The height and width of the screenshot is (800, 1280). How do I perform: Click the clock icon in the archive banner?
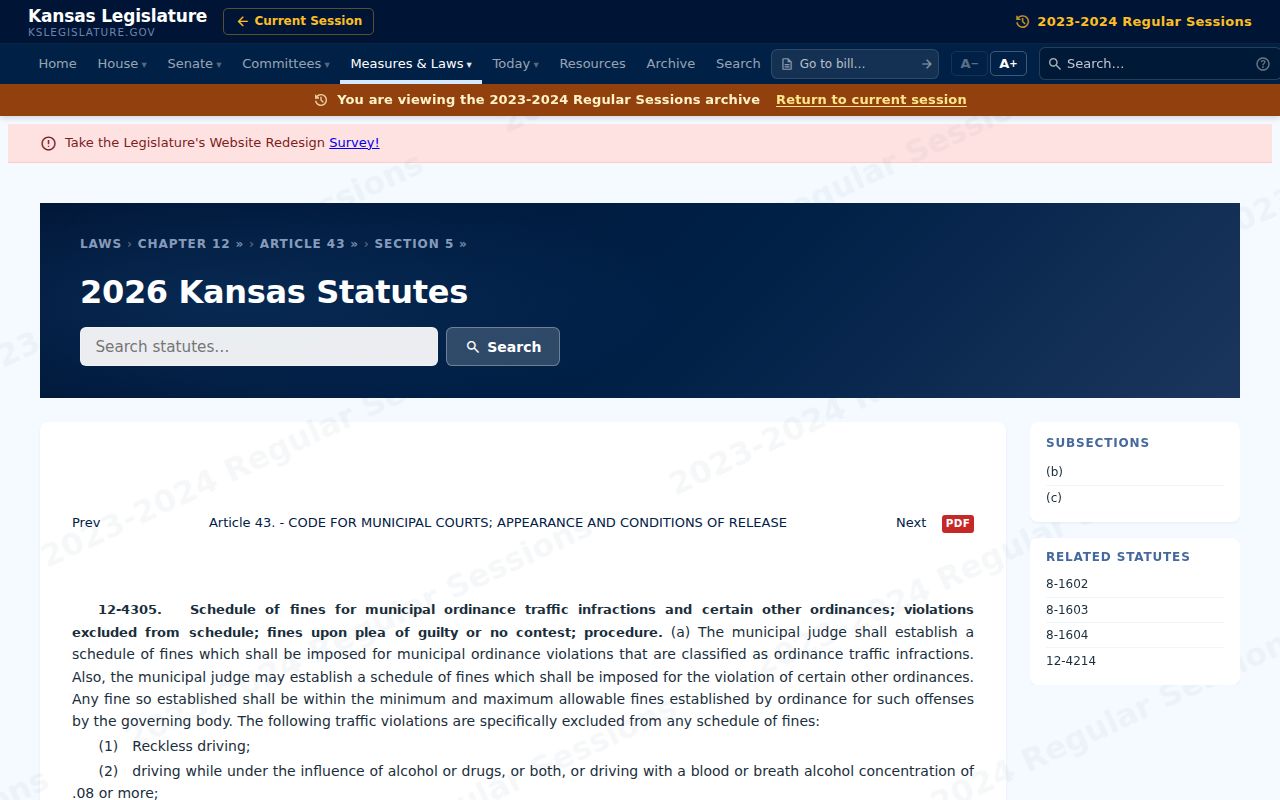(x=321, y=100)
